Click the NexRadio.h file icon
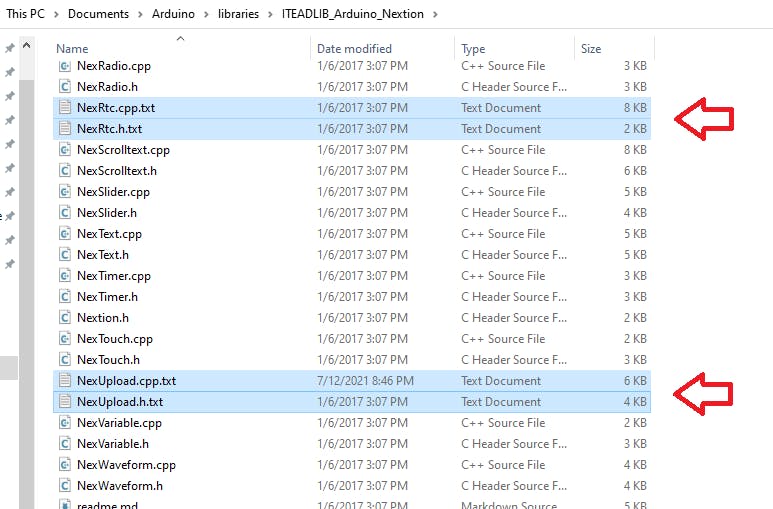The height and width of the screenshot is (509, 773). [65, 87]
